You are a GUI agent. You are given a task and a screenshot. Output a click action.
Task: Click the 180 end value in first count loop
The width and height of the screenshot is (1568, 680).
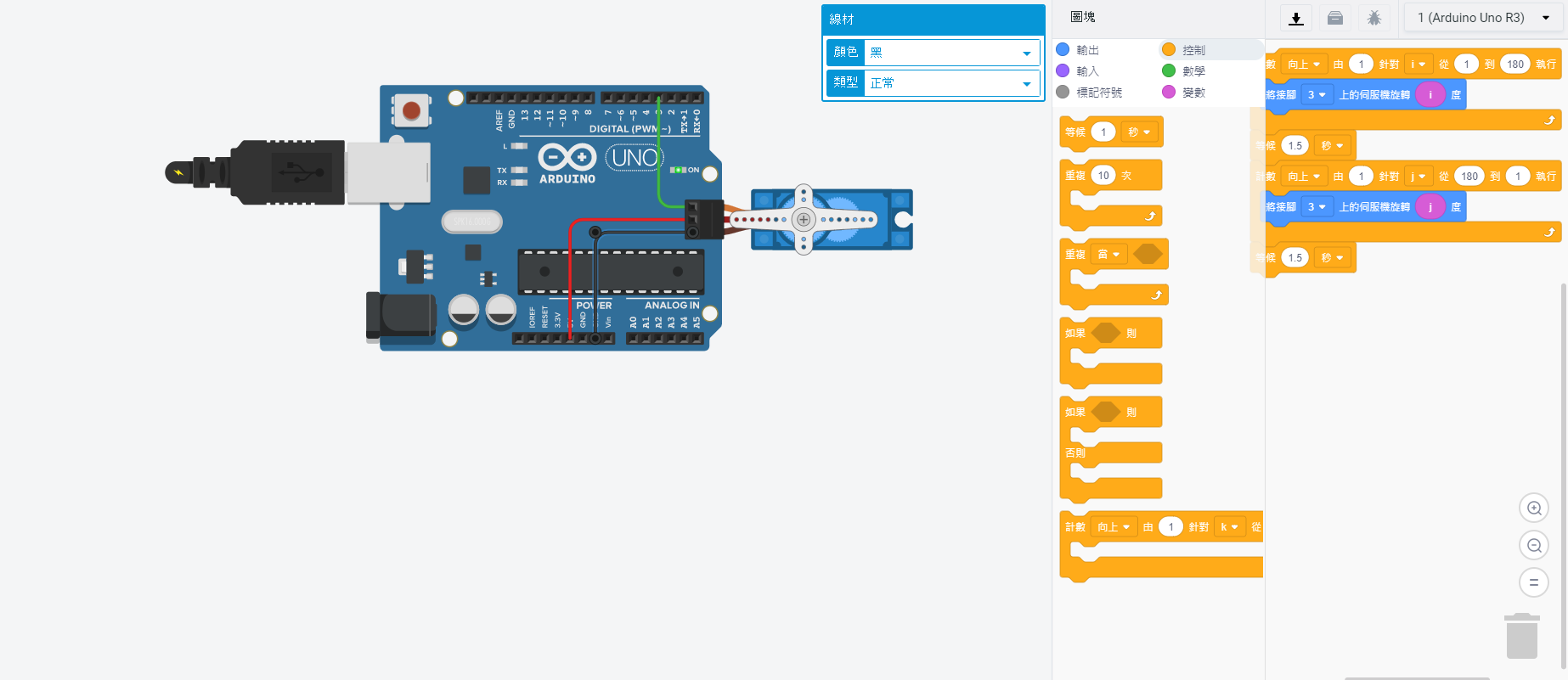1514,65
